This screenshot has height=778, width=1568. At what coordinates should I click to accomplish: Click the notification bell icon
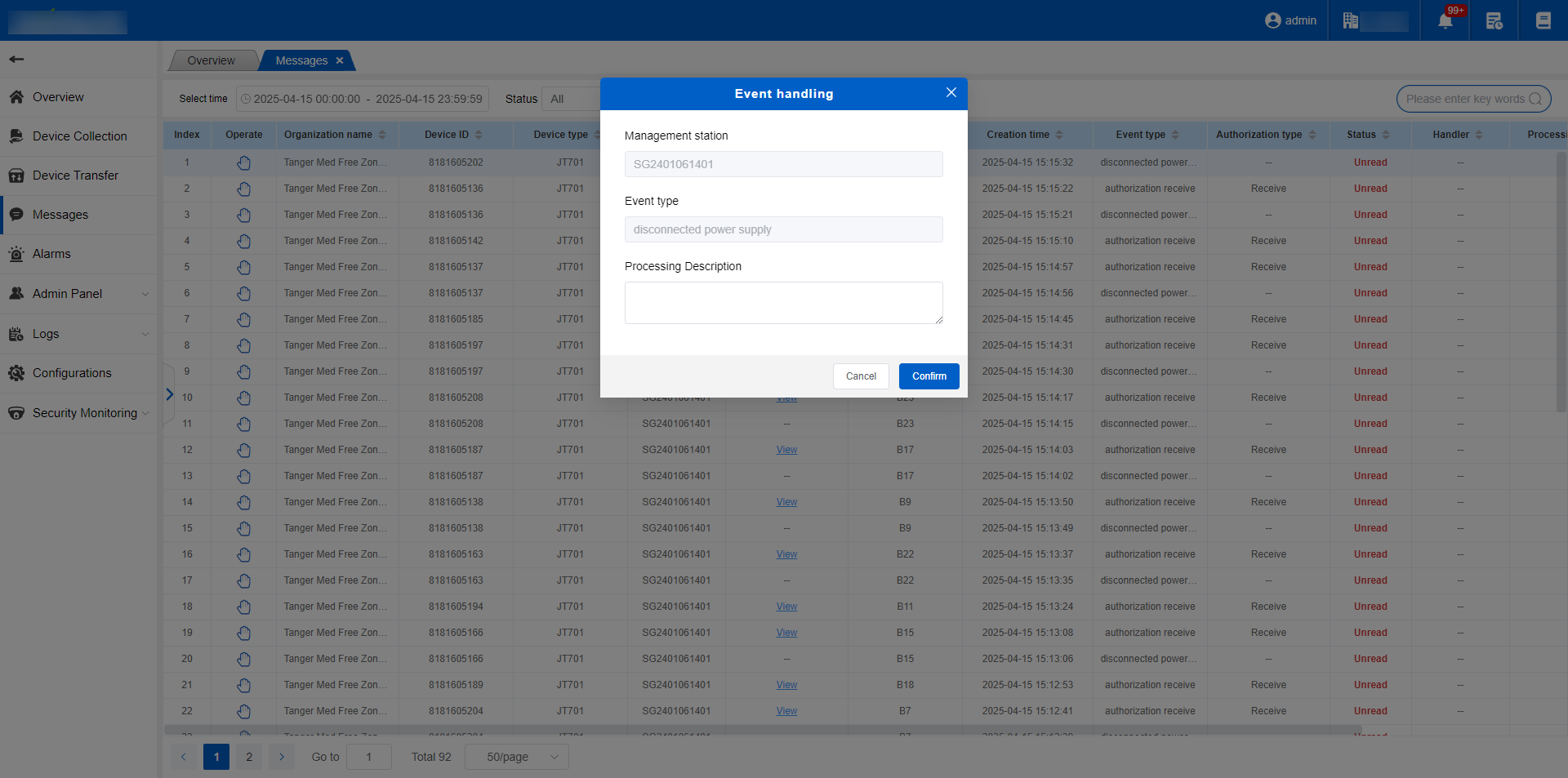(x=1445, y=21)
